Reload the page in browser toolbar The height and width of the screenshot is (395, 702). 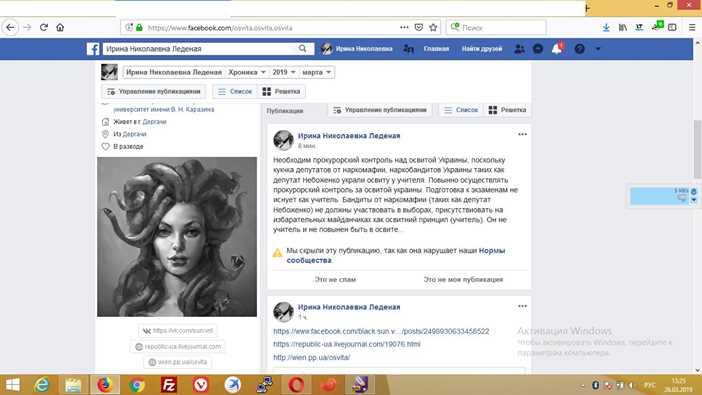(x=44, y=27)
